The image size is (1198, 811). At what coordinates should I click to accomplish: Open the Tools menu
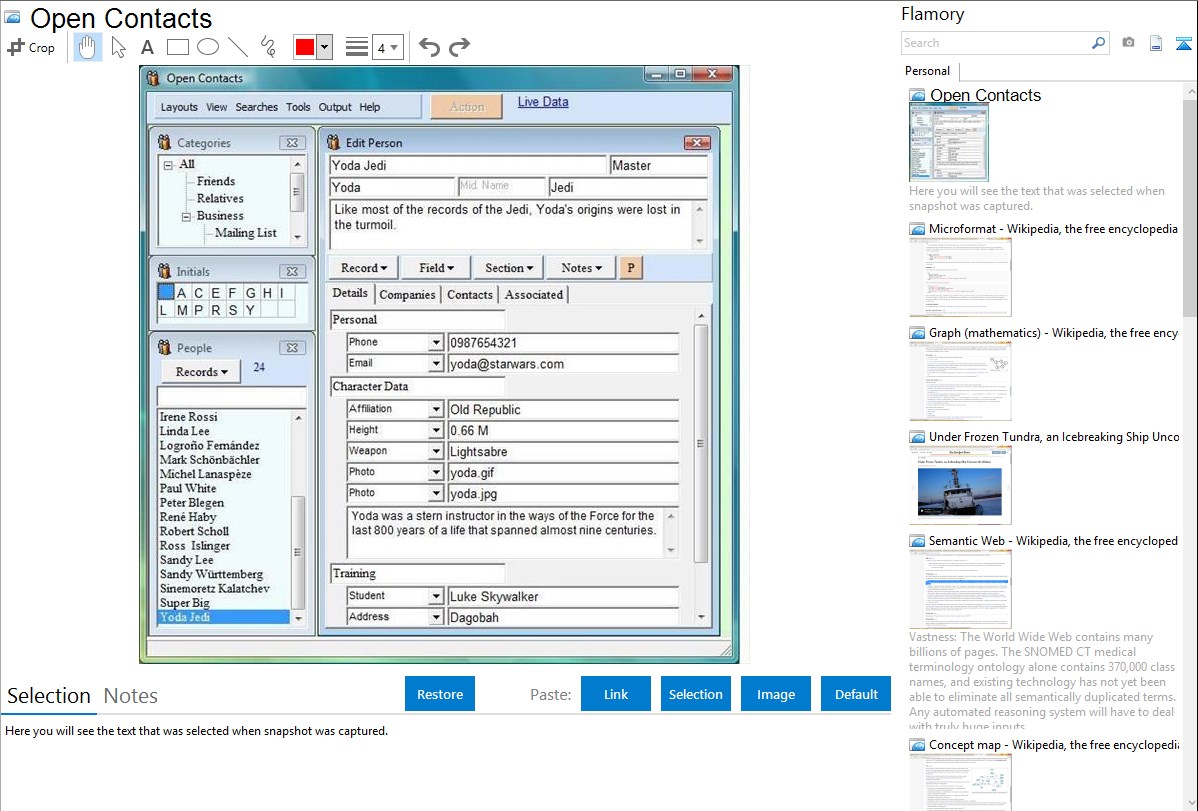coord(298,107)
